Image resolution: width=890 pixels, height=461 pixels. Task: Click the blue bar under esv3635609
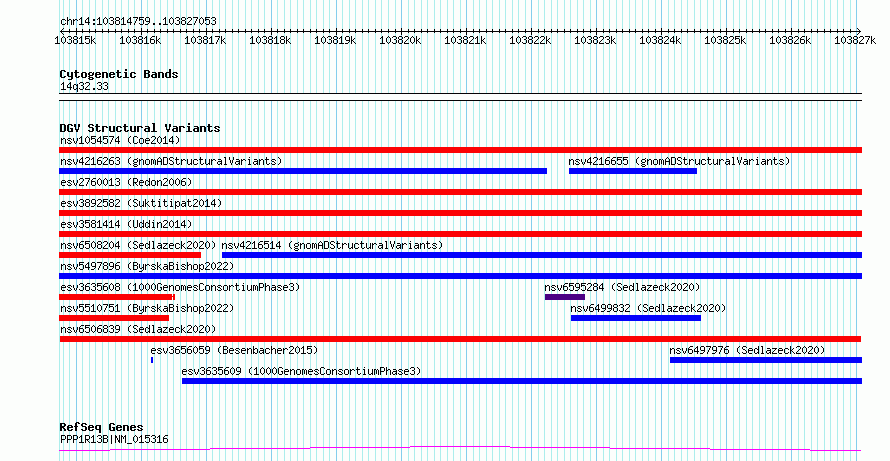coord(522,381)
